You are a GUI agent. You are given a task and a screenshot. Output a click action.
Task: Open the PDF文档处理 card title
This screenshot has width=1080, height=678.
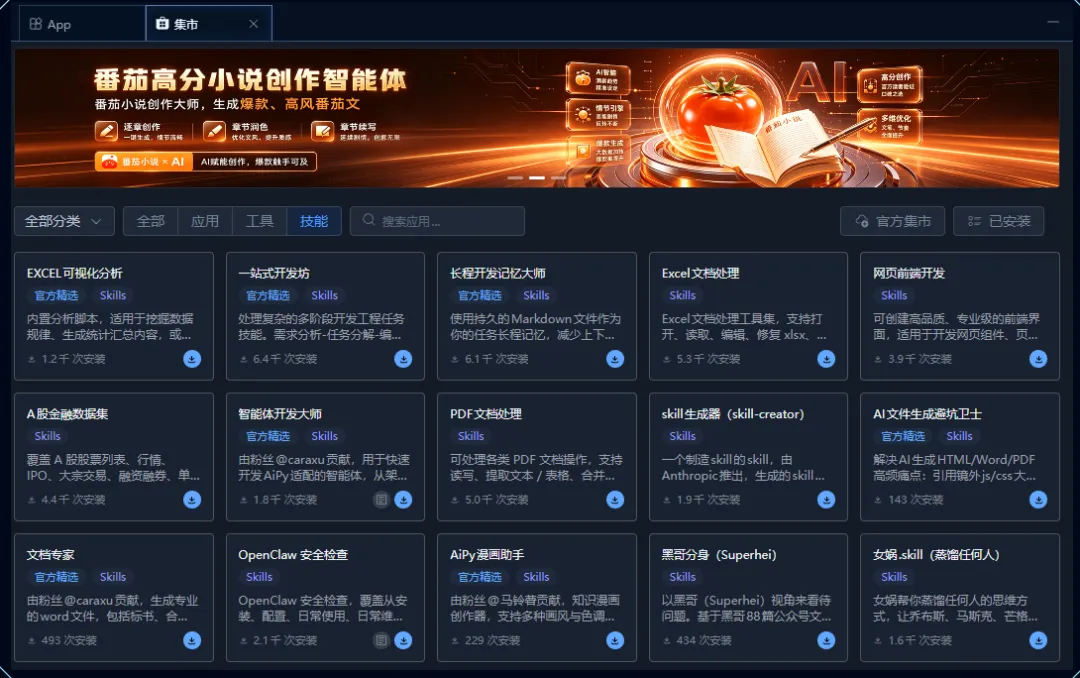(486, 413)
